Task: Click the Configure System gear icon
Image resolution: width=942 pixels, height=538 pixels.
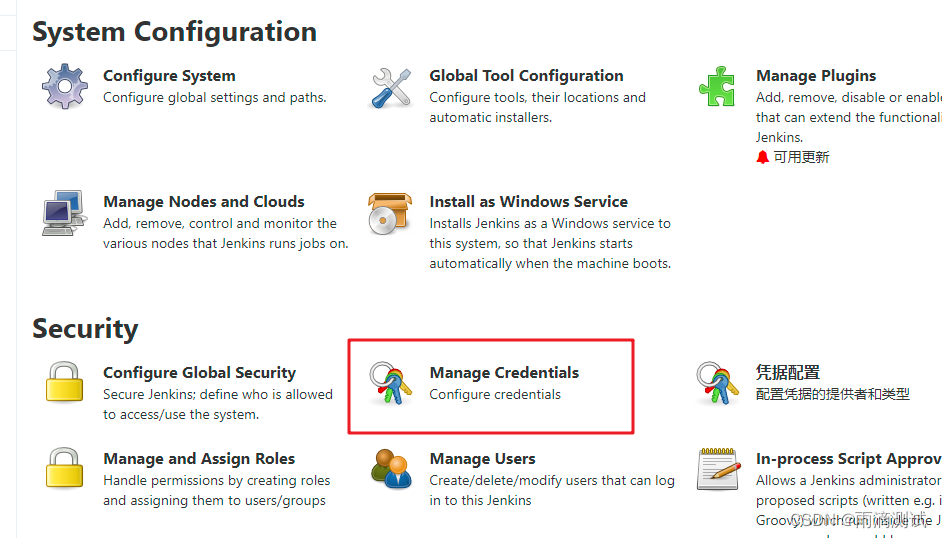Action: click(65, 86)
